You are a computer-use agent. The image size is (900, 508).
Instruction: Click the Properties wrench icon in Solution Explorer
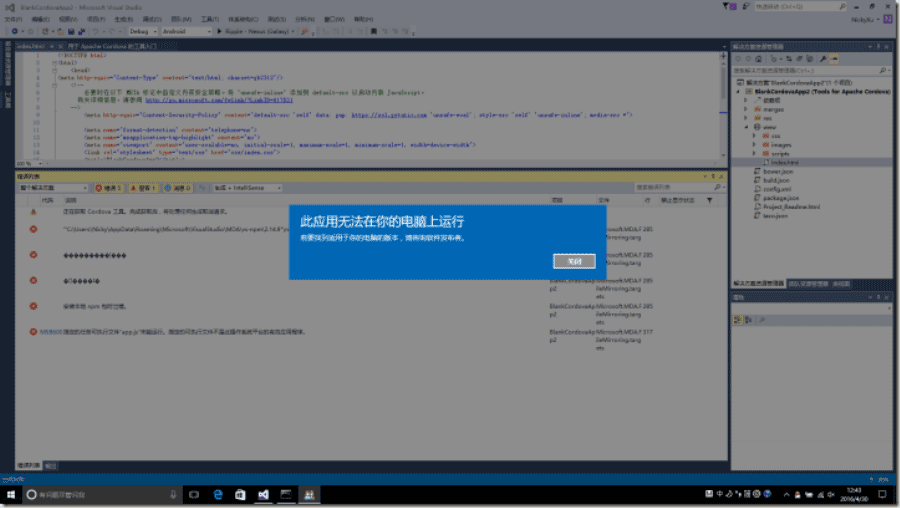(x=823, y=59)
